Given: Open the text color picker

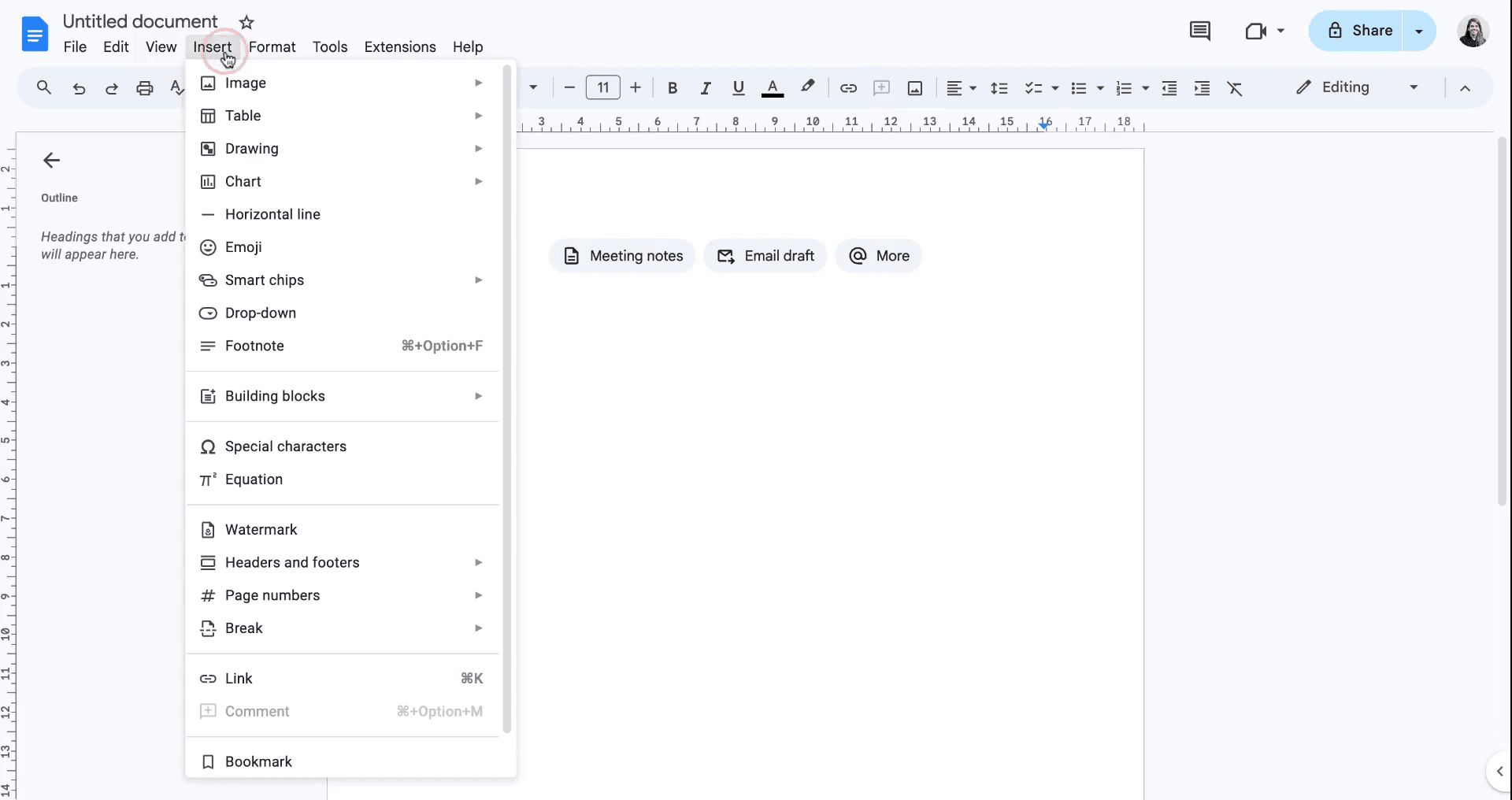Looking at the screenshot, I should pos(773,87).
